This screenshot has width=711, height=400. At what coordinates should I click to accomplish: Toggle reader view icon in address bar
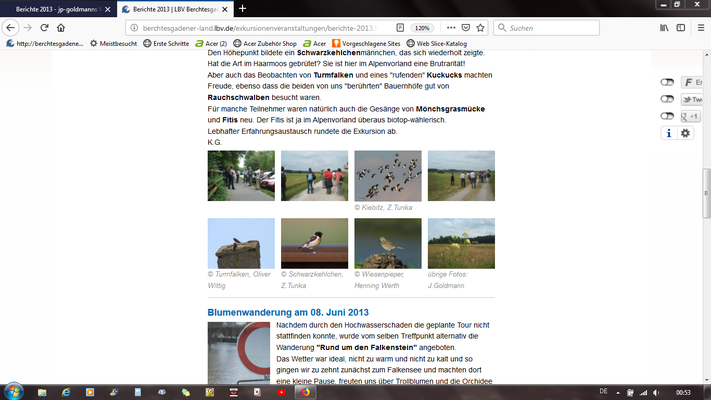(400, 28)
